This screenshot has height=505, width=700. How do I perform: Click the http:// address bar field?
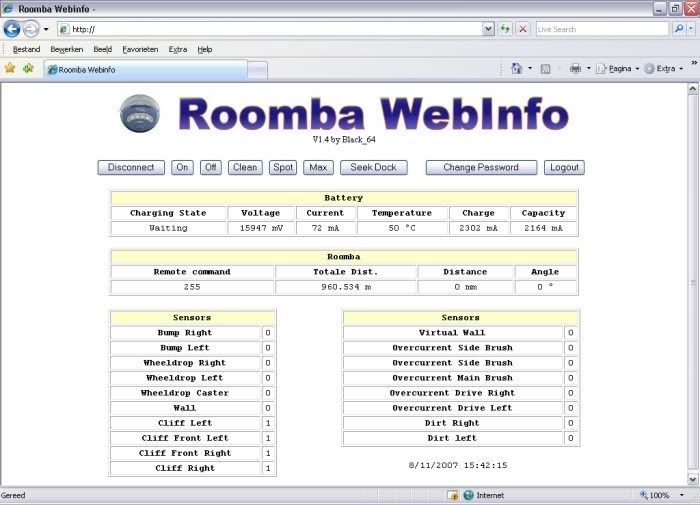coord(270,29)
